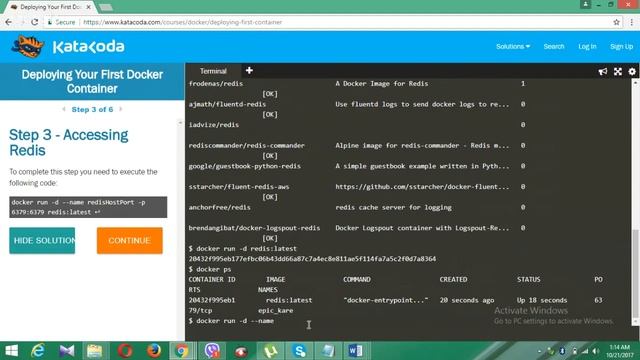Click 'google/guestbook-python-redis' in terminal output
The height and width of the screenshot is (360, 640).
pyautogui.click(x=244, y=166)
